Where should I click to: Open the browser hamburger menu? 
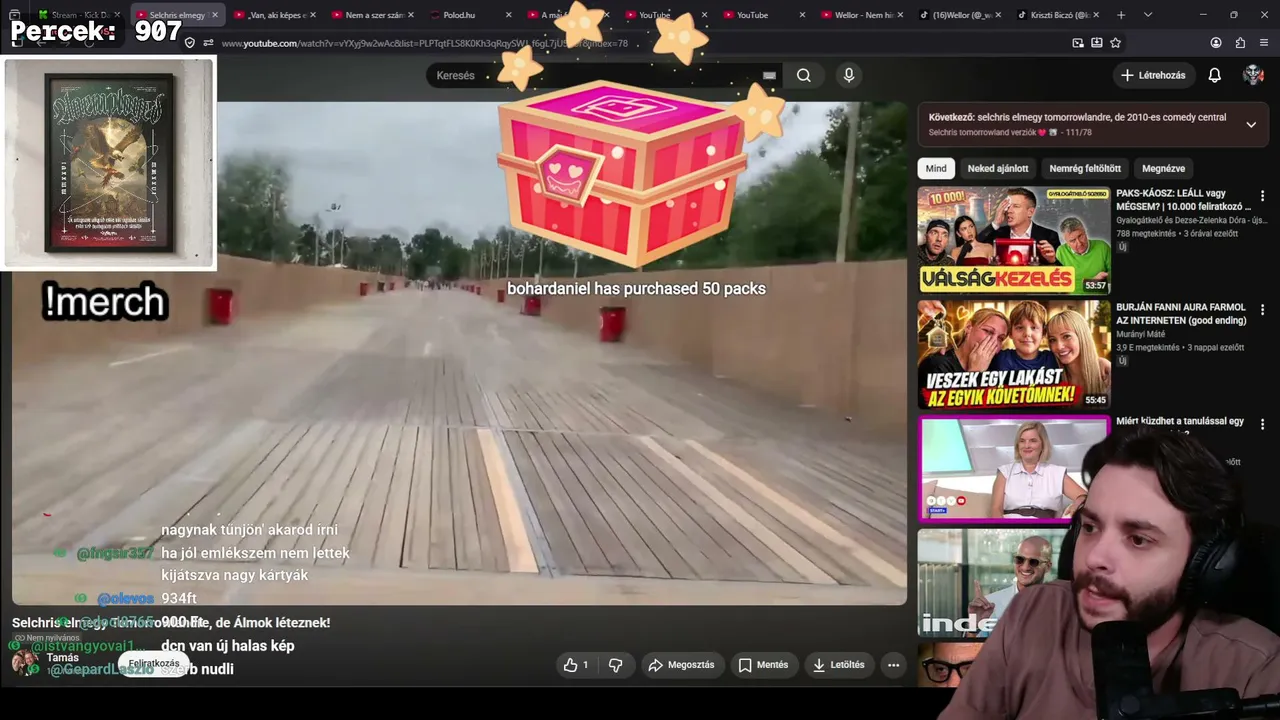[1264, 43]
